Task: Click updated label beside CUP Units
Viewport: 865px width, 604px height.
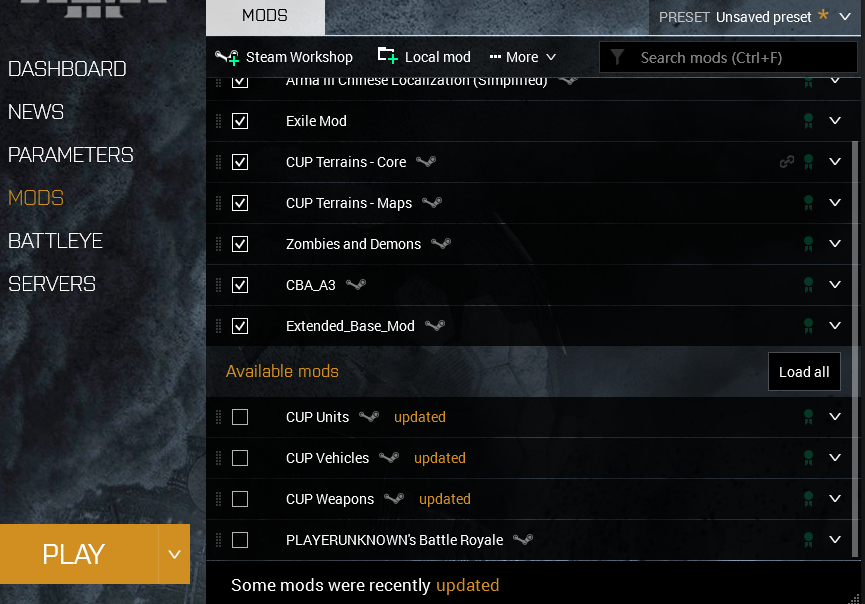Action: (420, 417)
